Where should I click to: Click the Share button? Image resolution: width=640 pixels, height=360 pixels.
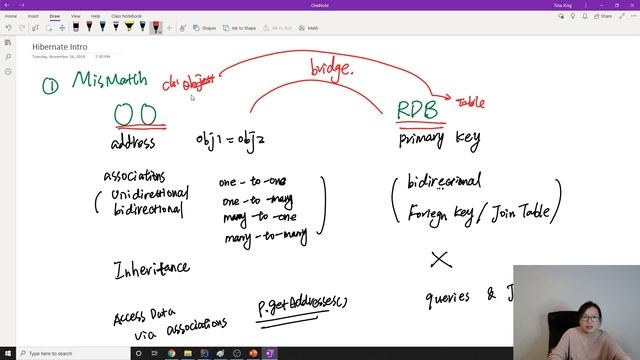point(603,16)
